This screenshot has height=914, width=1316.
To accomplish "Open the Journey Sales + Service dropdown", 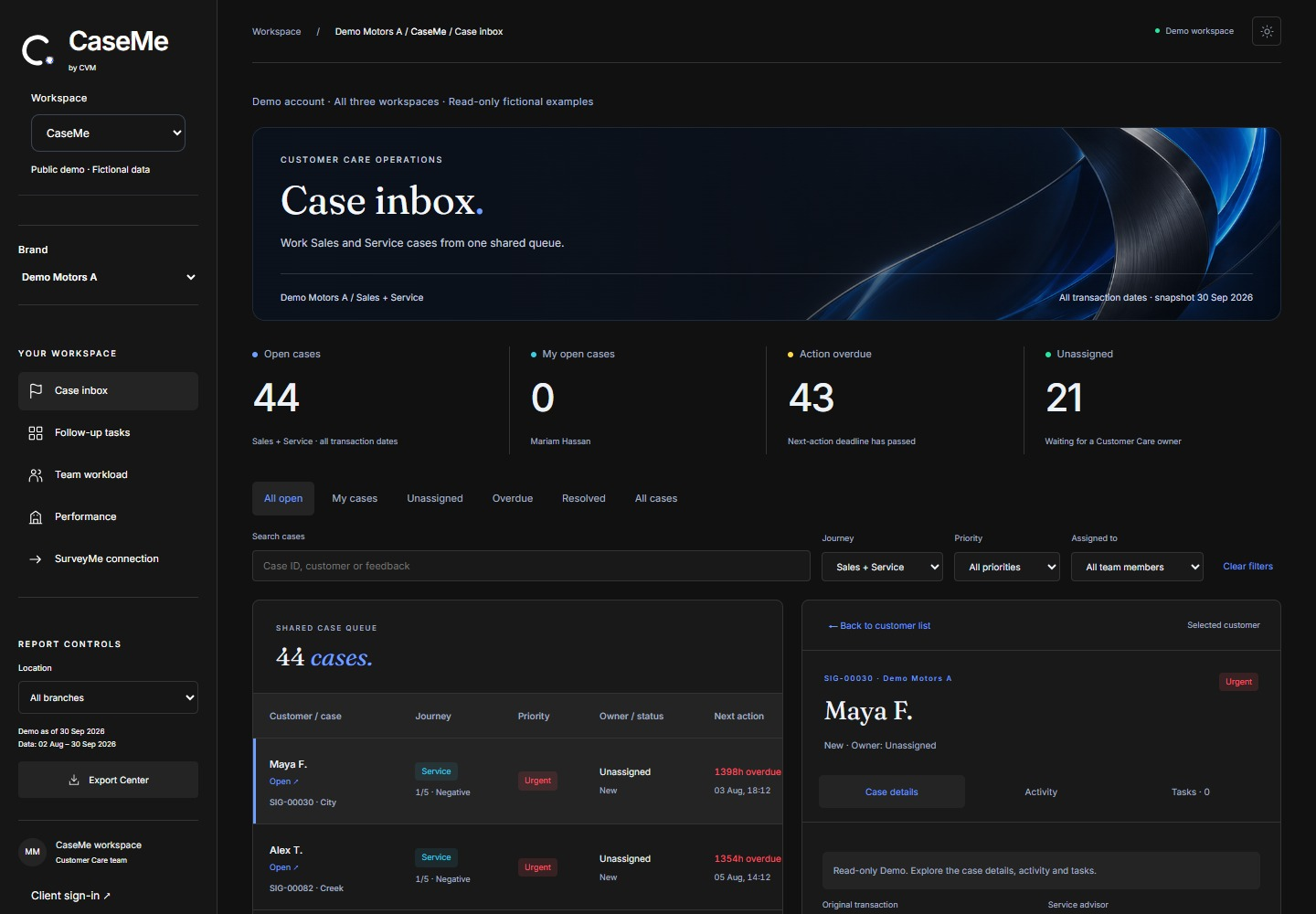I will click(x=882, y=567).
